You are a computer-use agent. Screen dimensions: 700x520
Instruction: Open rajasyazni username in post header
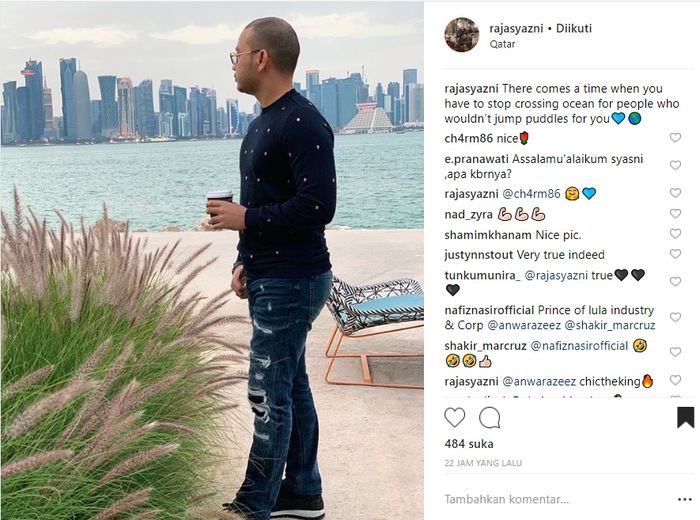coord(516,29)
